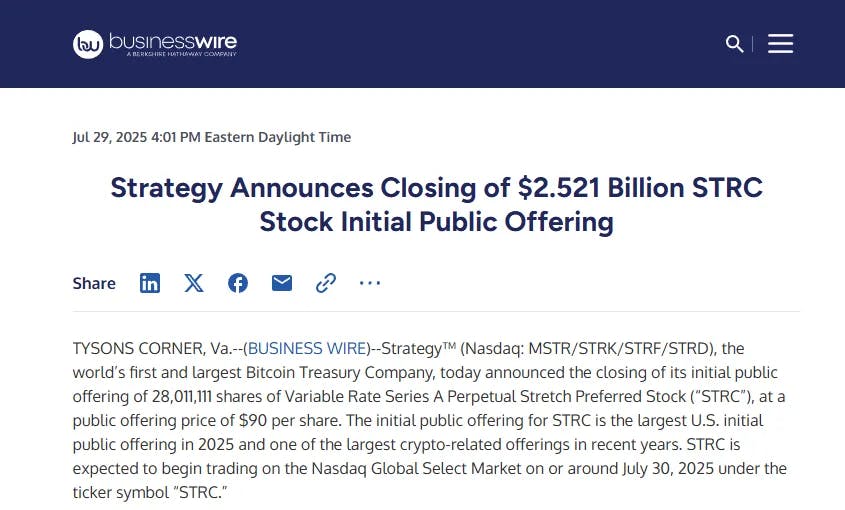Copy article link with chain icon
The image size is (845, 510).
pos(326,283)
